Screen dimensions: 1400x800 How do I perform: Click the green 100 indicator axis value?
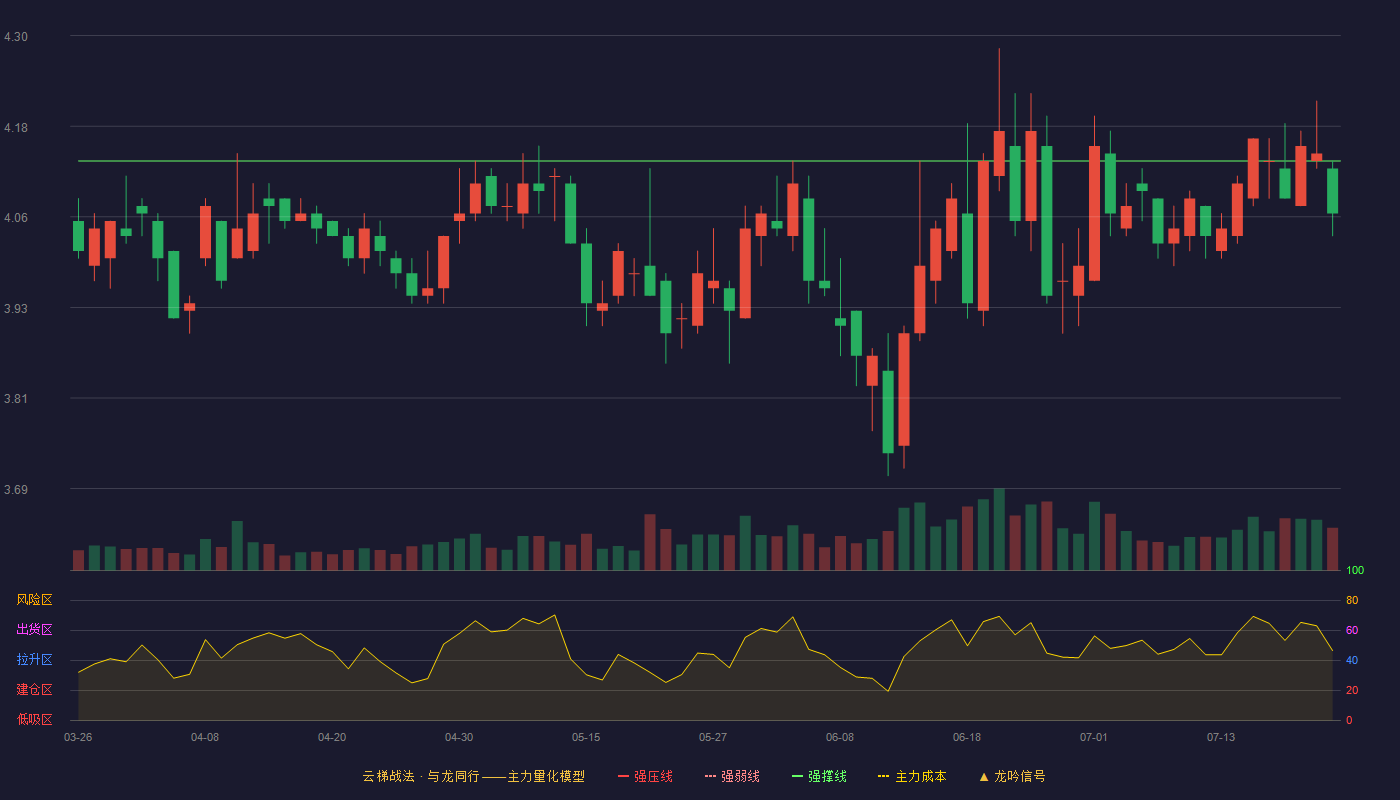(1355, 571)
